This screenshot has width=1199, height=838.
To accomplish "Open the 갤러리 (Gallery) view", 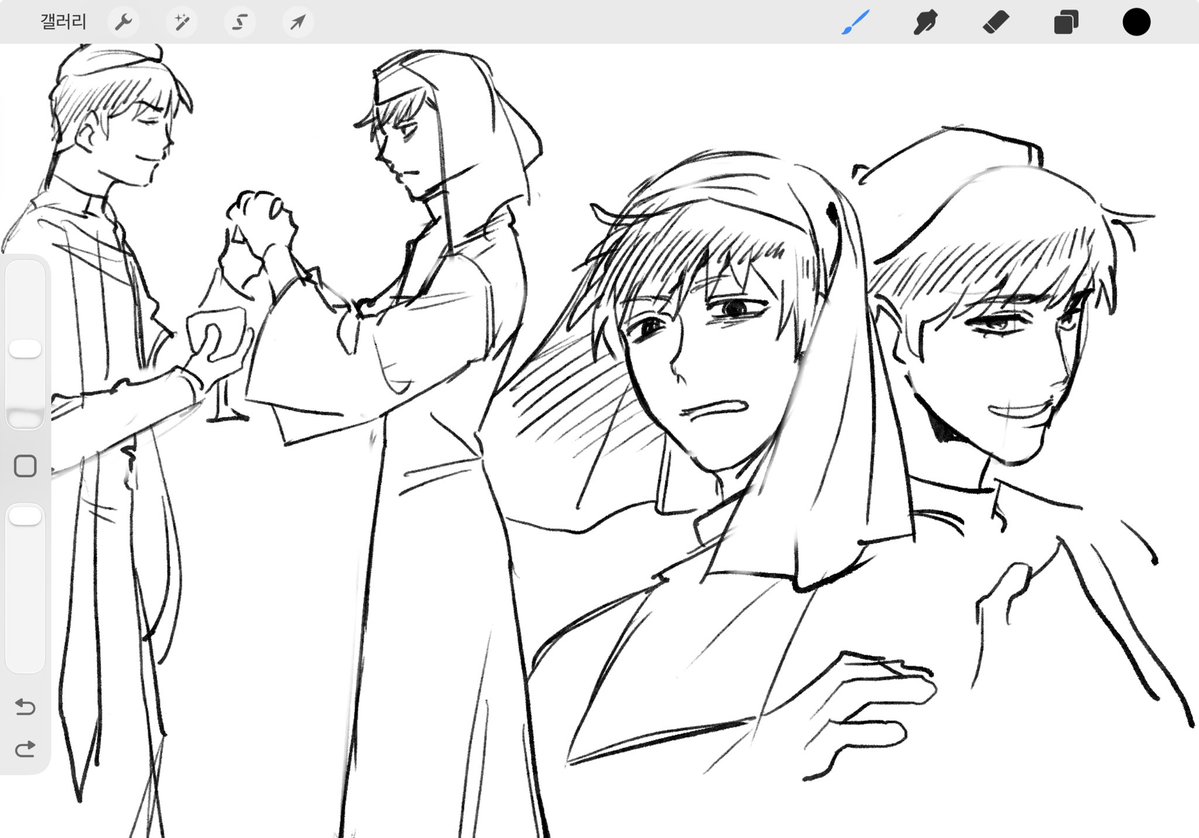I will click(63, 21).
